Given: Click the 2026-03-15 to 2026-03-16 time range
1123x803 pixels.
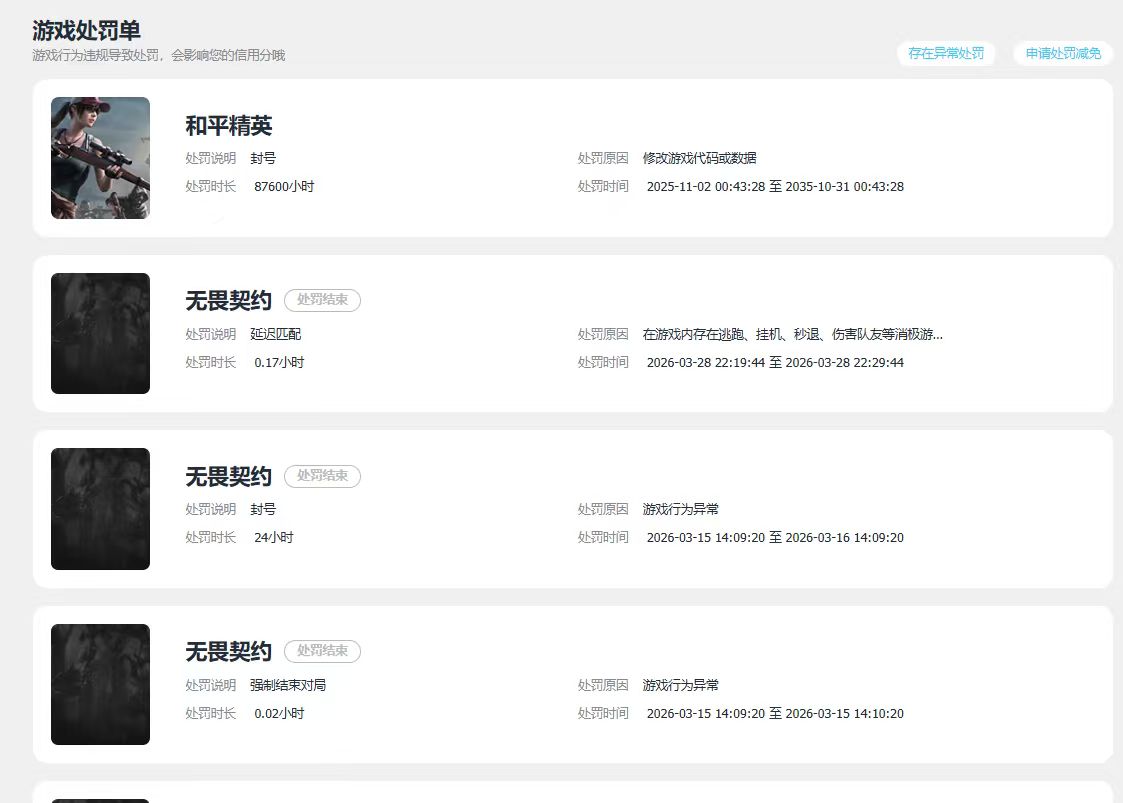Looking at the screenshot, I should [x=775, y=537].
